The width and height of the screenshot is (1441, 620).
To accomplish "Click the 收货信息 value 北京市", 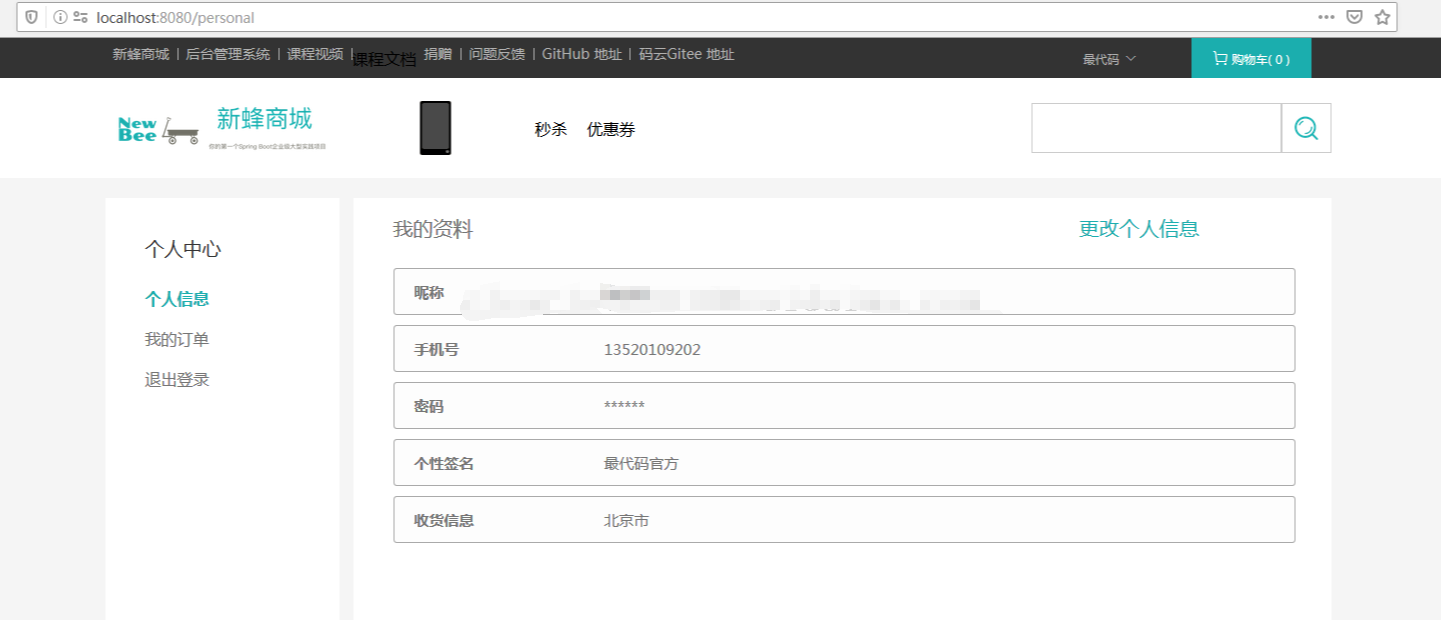I will pos(626,521).
